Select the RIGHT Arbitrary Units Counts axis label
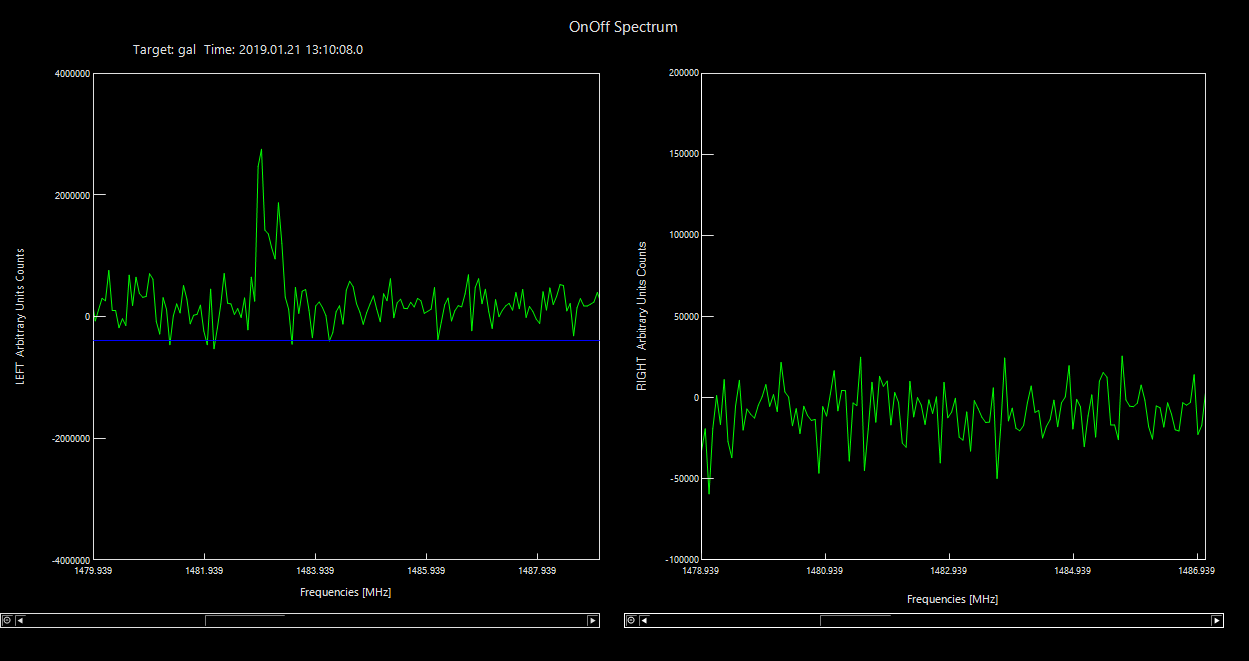 (x=643, y=316)
